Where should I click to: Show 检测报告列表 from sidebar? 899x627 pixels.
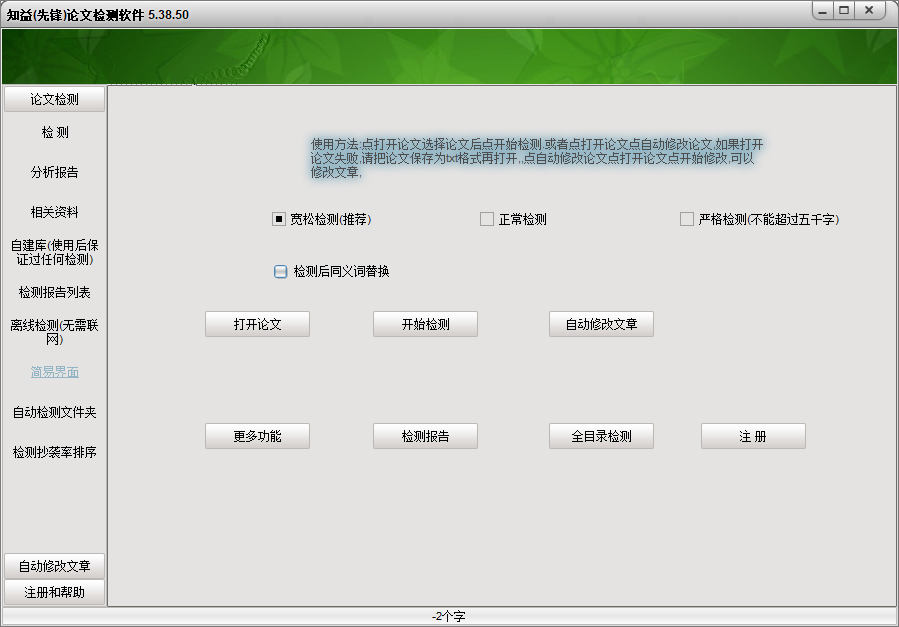pos(54,292)
